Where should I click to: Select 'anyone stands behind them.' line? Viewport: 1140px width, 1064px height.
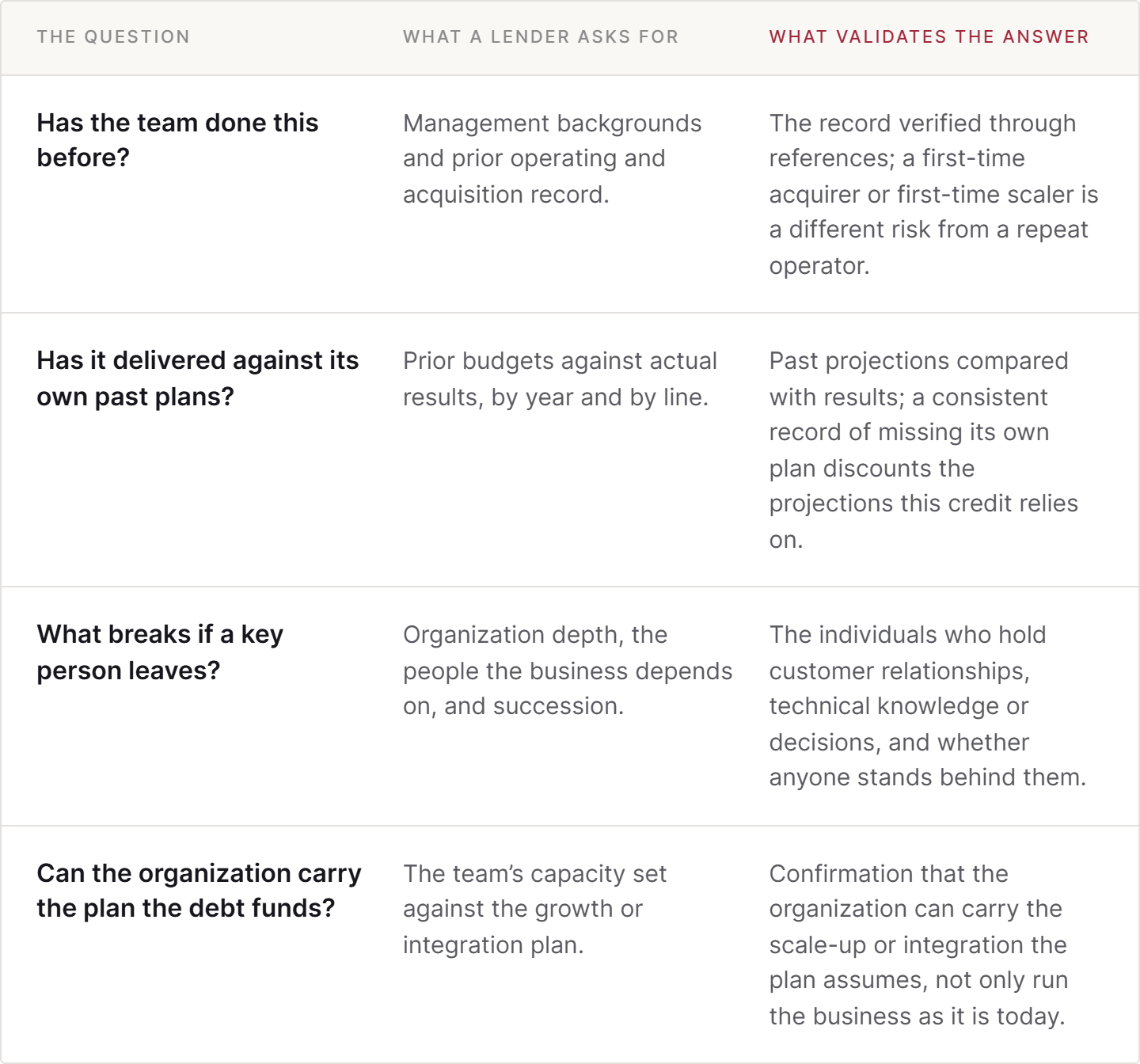928,777
